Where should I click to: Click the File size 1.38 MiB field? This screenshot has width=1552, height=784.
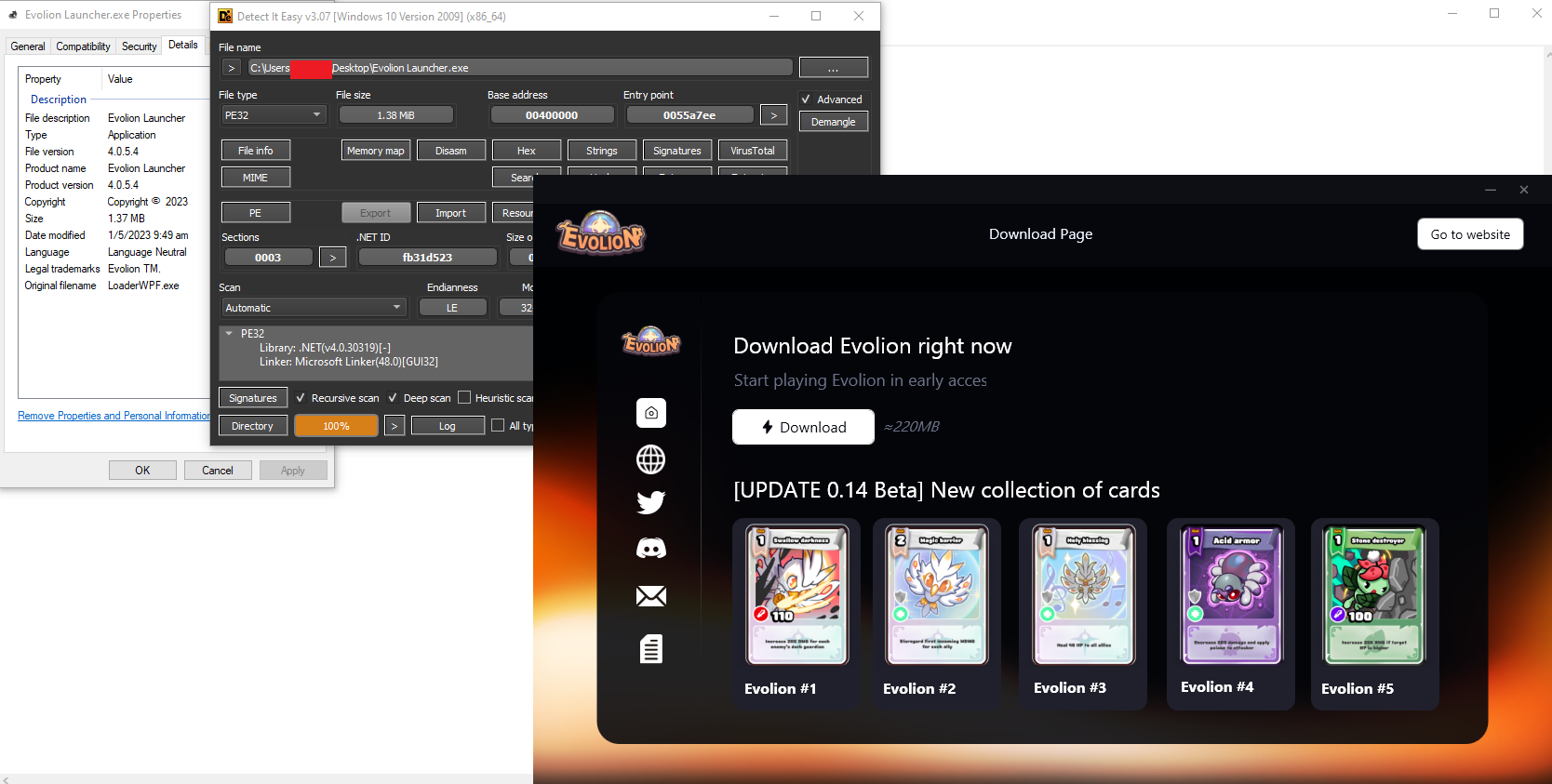pos(396,115)
